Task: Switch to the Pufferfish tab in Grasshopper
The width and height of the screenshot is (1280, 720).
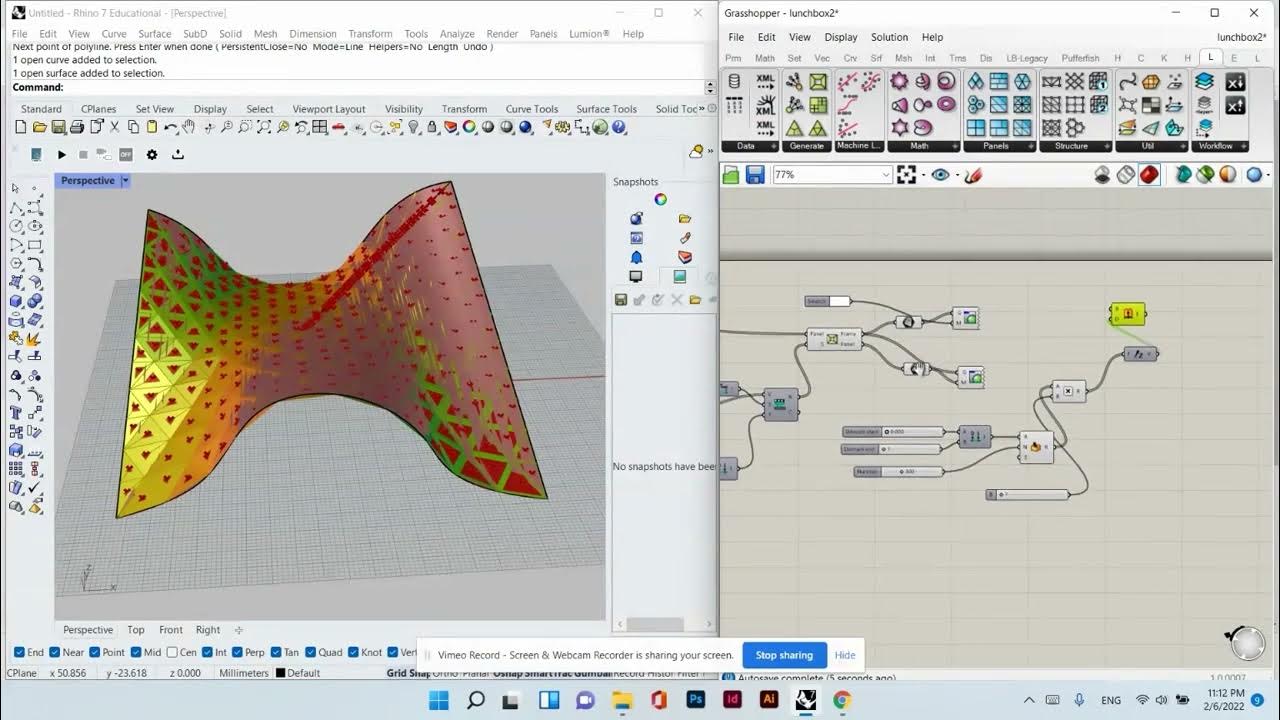Action: [1080, 58]
